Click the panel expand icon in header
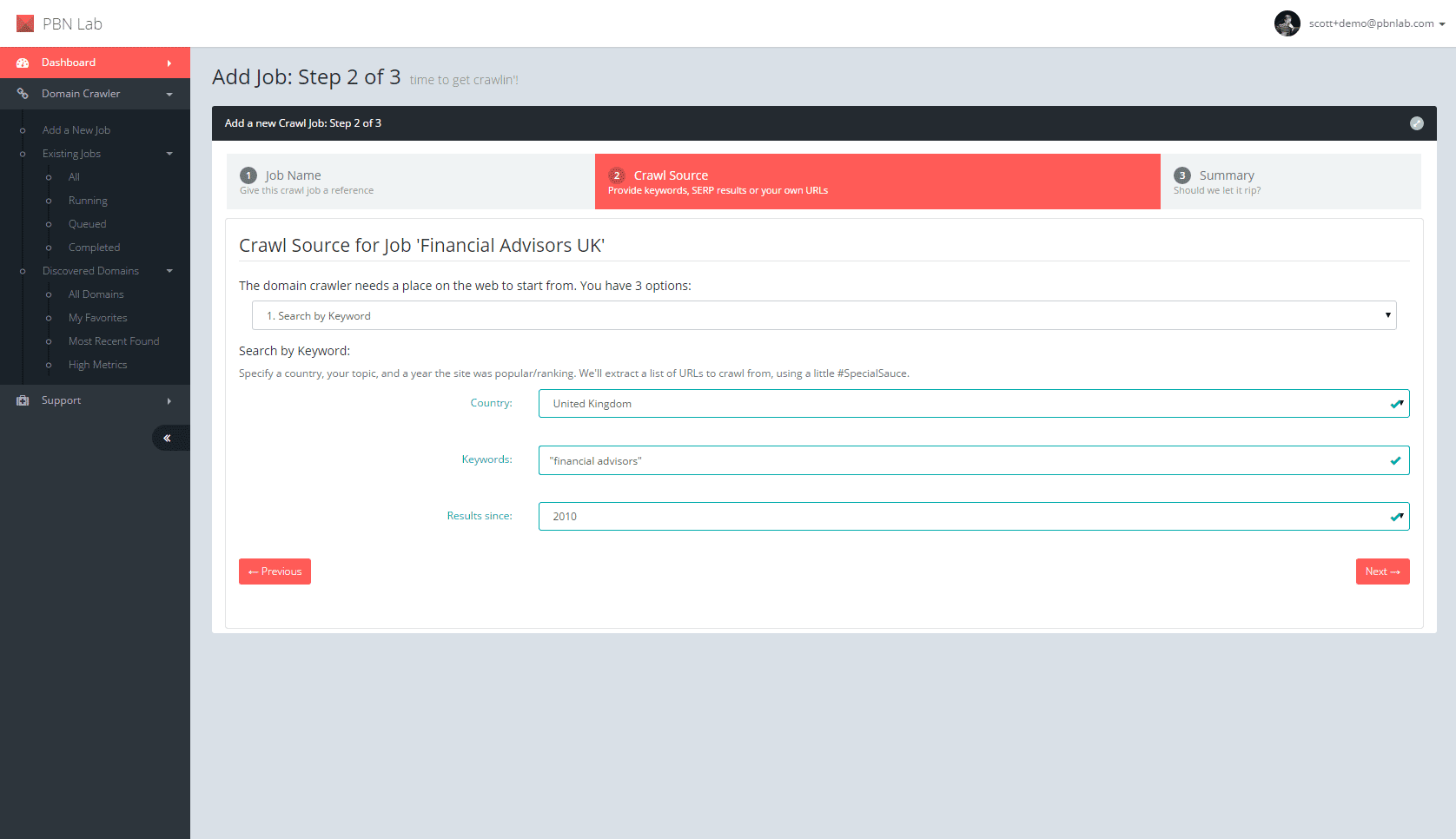Screen dimensions: 1456x839 click(1416, 123)
